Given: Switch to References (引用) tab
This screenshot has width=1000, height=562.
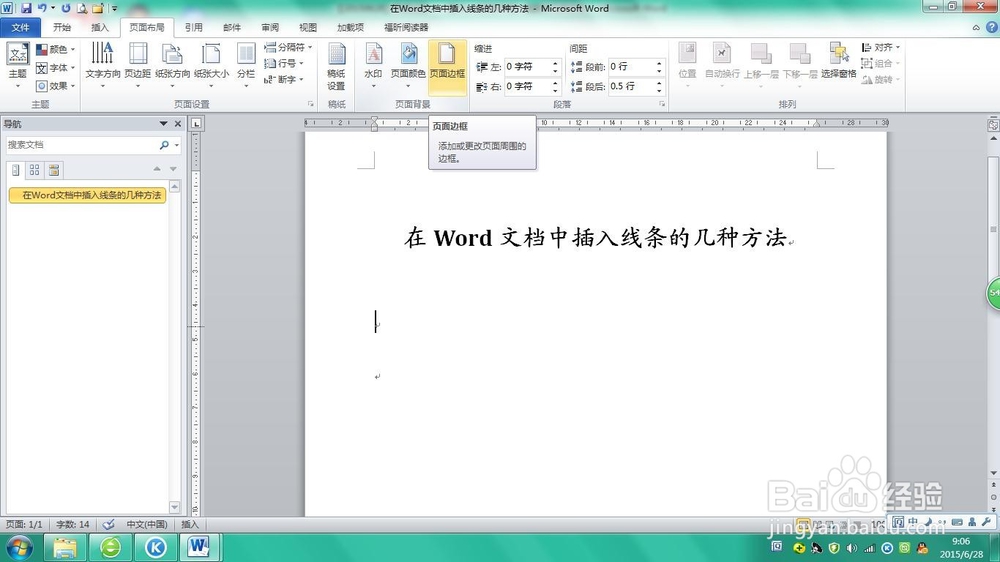Looking at the screenshot, I should click(x=193, y=27).
